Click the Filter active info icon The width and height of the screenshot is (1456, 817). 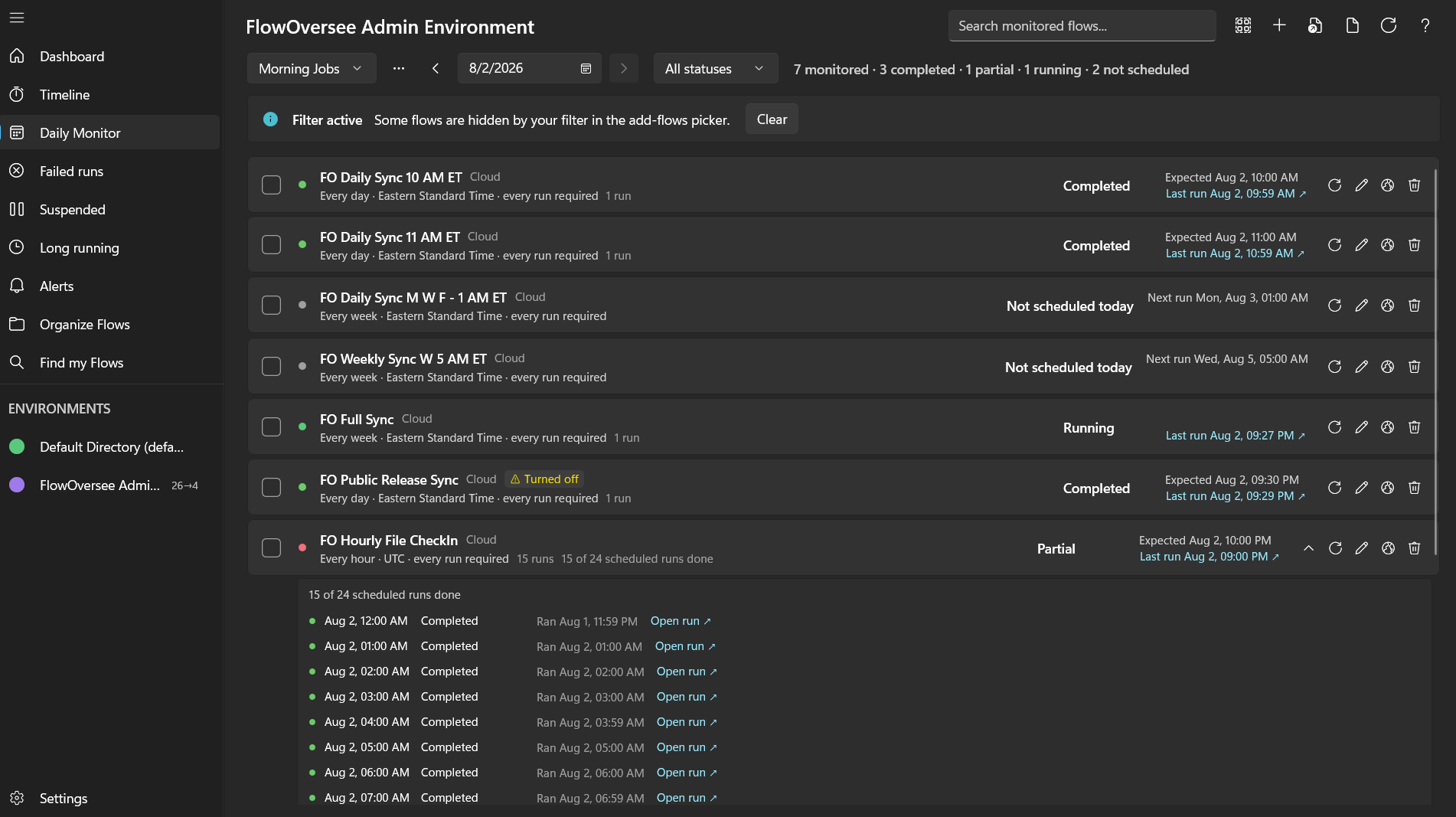tap(270, 119)
